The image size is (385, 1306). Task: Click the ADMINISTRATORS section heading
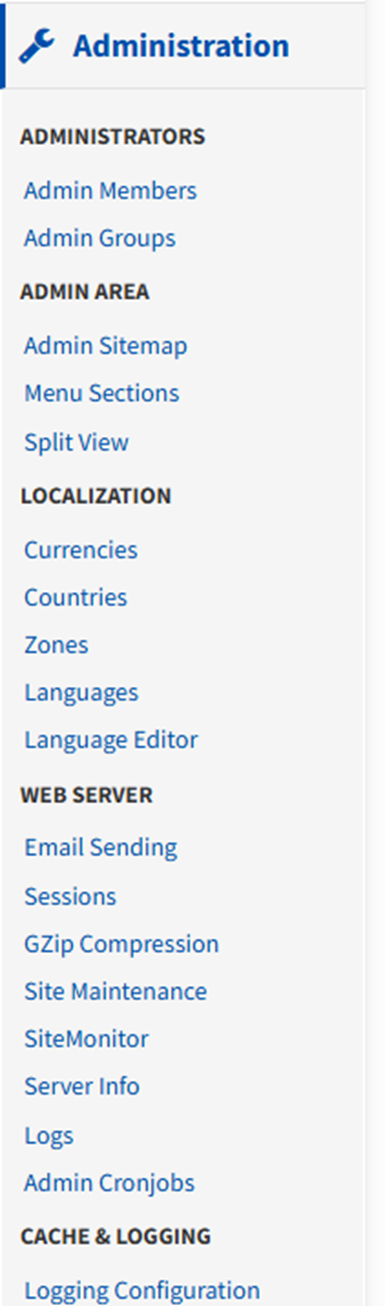pos(113,136)
